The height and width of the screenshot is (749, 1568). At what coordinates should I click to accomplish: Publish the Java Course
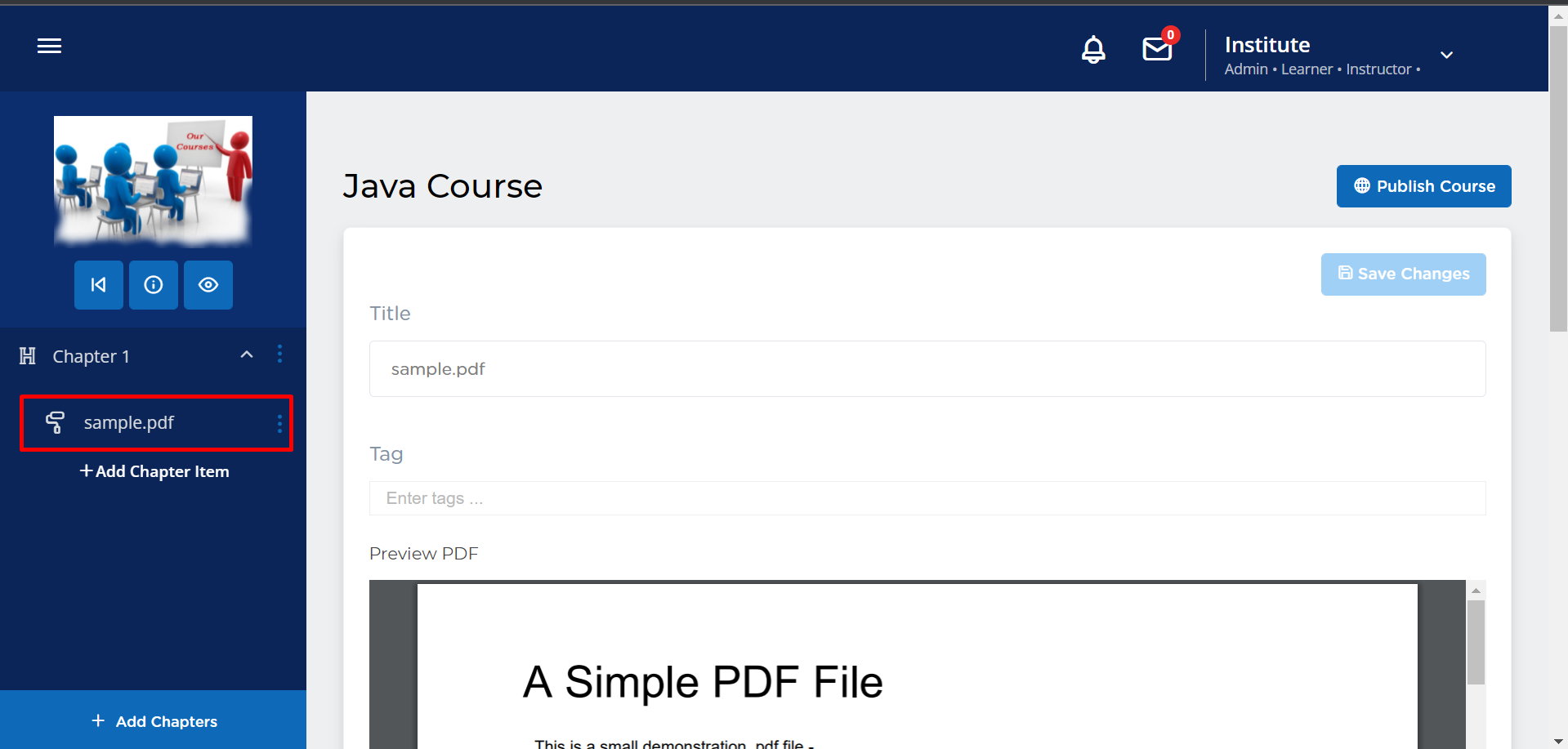click(1423, 186)
